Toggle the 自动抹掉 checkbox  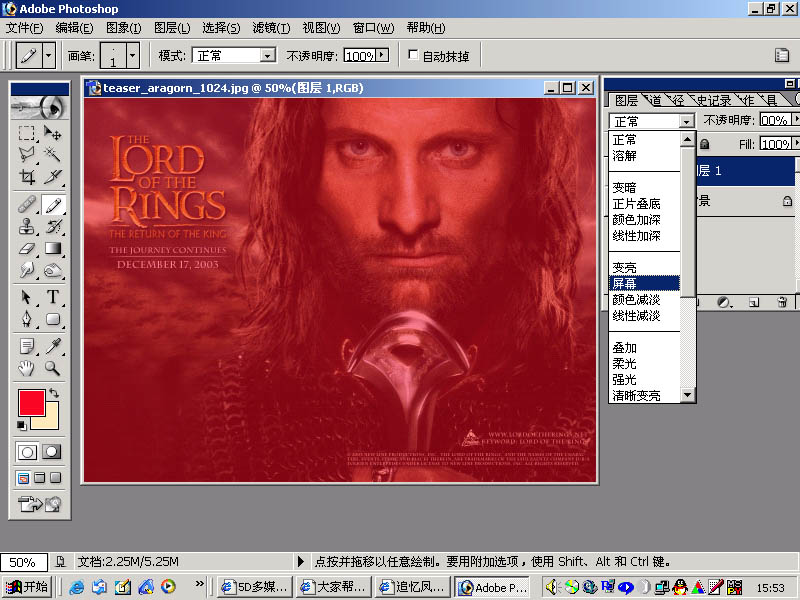click(x=413, y=55)
